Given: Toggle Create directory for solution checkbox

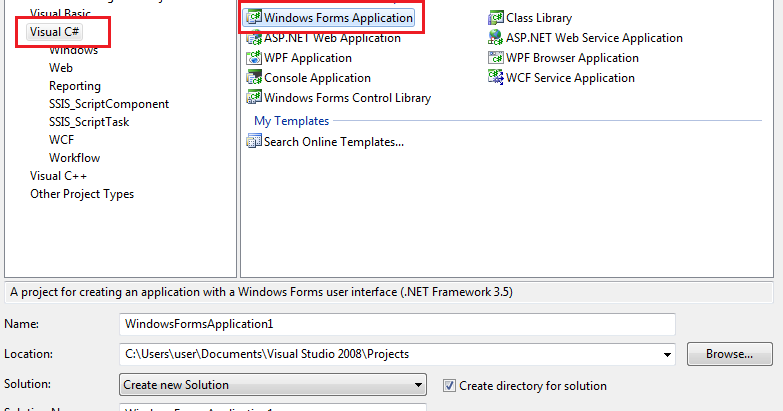Looking at the screenshot, I should pyautogui.click(x=449, y=386).
